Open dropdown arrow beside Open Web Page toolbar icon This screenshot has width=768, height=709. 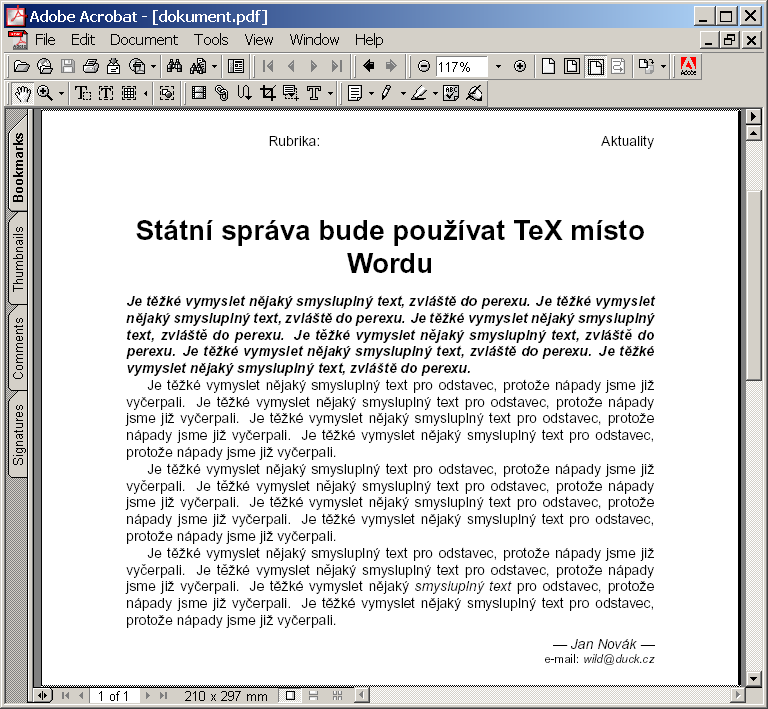coord(153,67)
